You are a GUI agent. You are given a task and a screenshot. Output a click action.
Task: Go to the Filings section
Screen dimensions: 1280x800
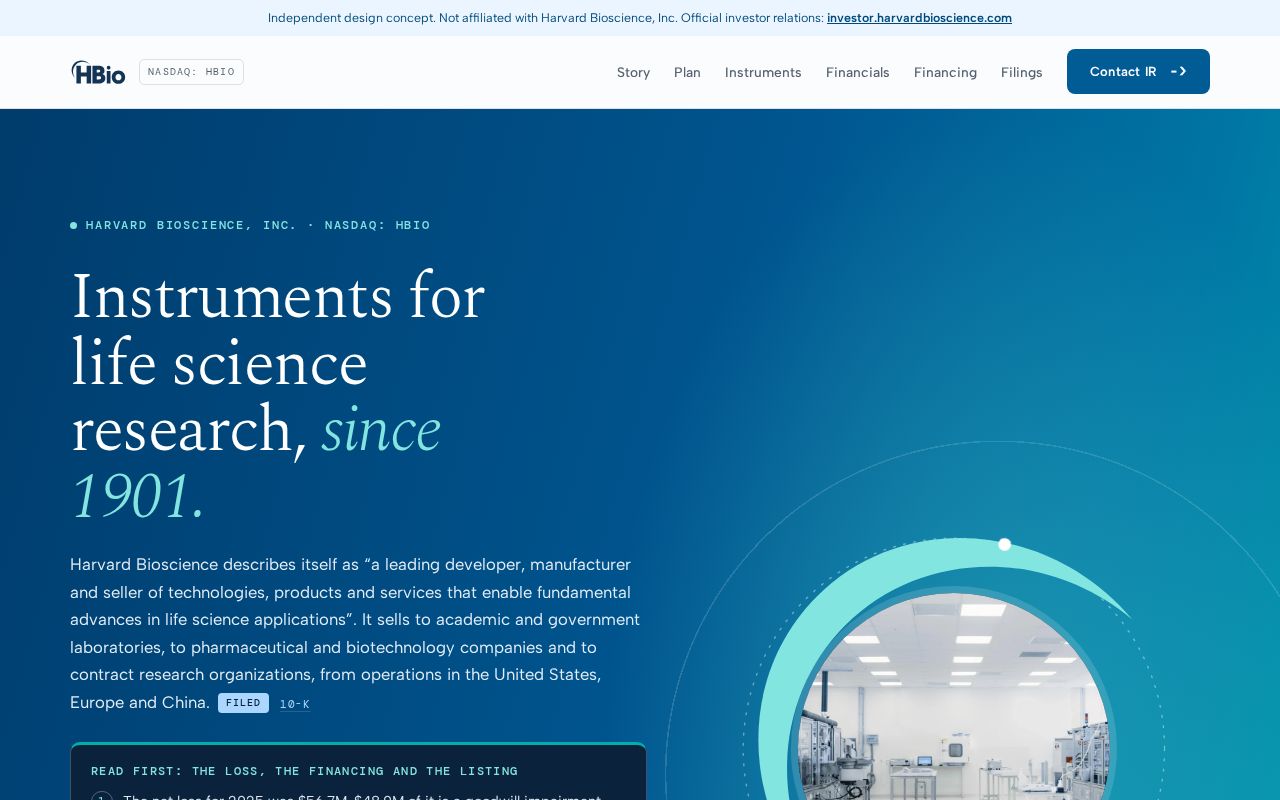[1021, 72]
